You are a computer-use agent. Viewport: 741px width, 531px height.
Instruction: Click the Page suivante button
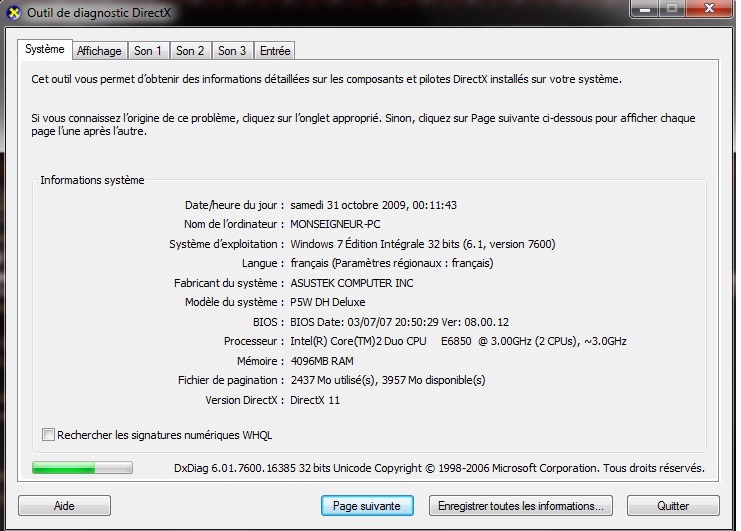pos(367,505)
